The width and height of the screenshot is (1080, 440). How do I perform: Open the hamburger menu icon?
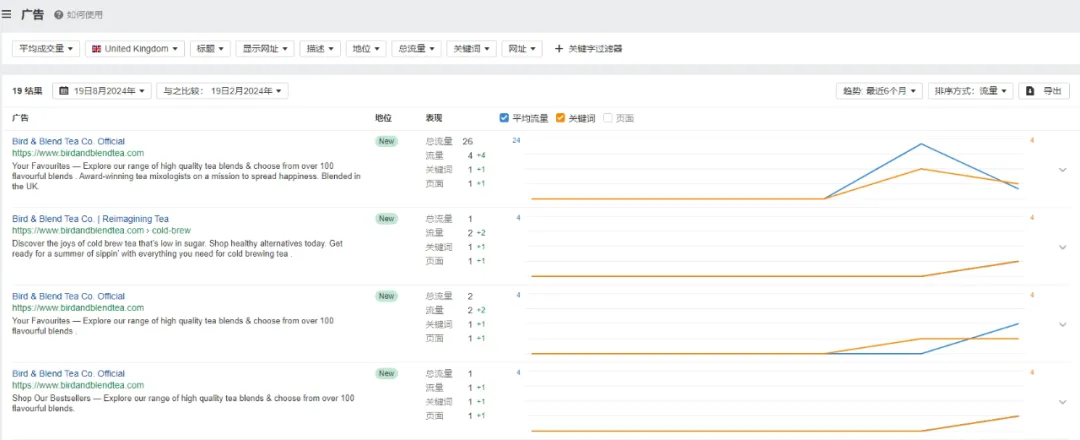[6, 14]
